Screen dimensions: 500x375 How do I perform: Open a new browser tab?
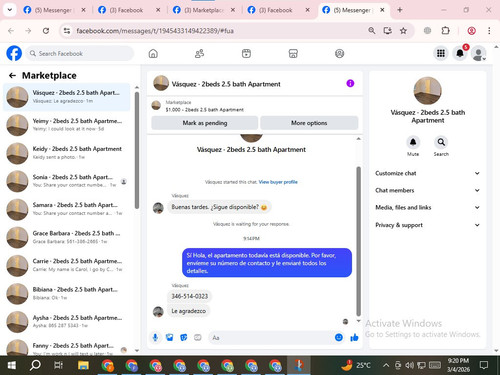point(400,10)
